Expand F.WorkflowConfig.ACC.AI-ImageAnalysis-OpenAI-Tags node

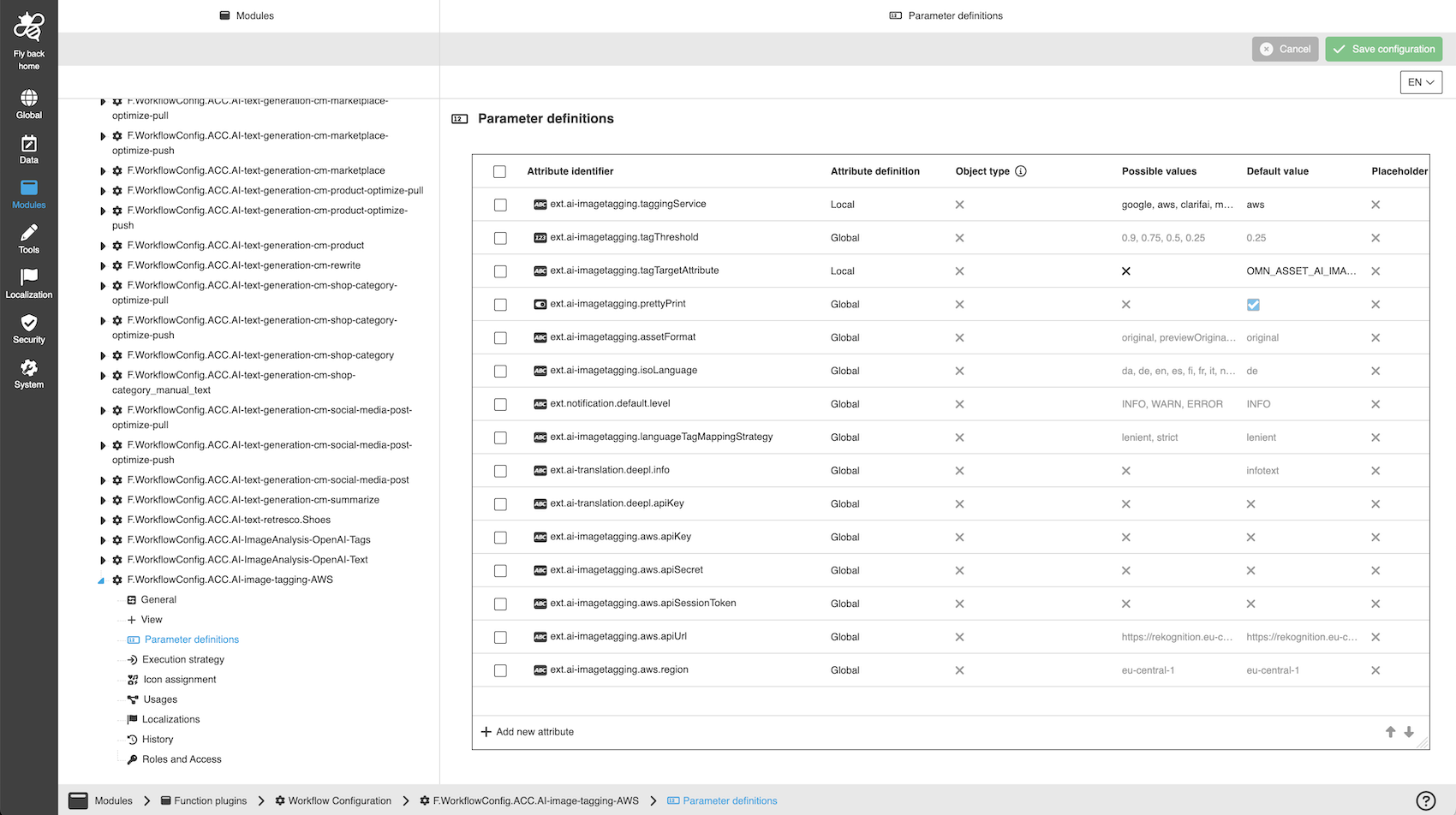coord(103,539)
